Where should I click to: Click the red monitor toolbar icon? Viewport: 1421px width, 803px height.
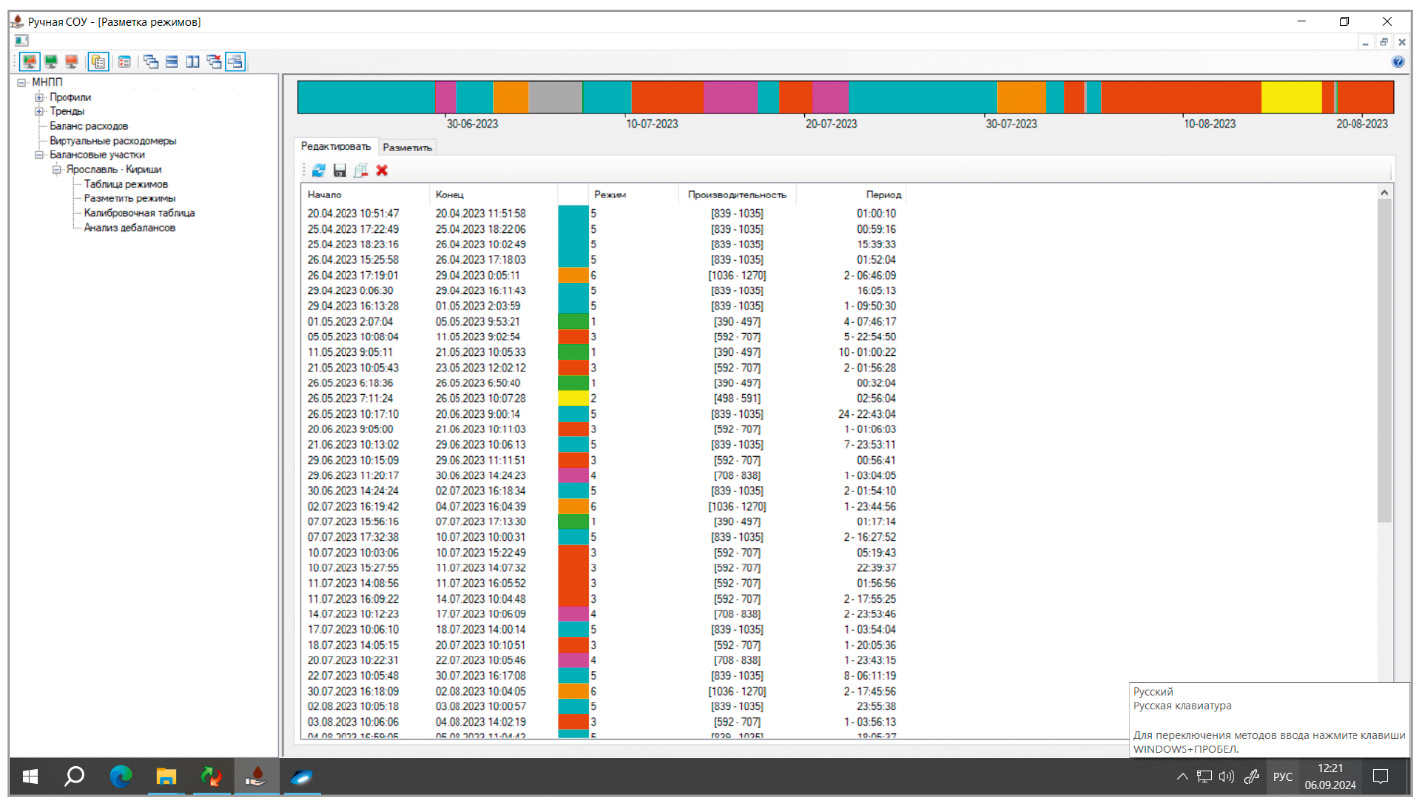(71, 62)
